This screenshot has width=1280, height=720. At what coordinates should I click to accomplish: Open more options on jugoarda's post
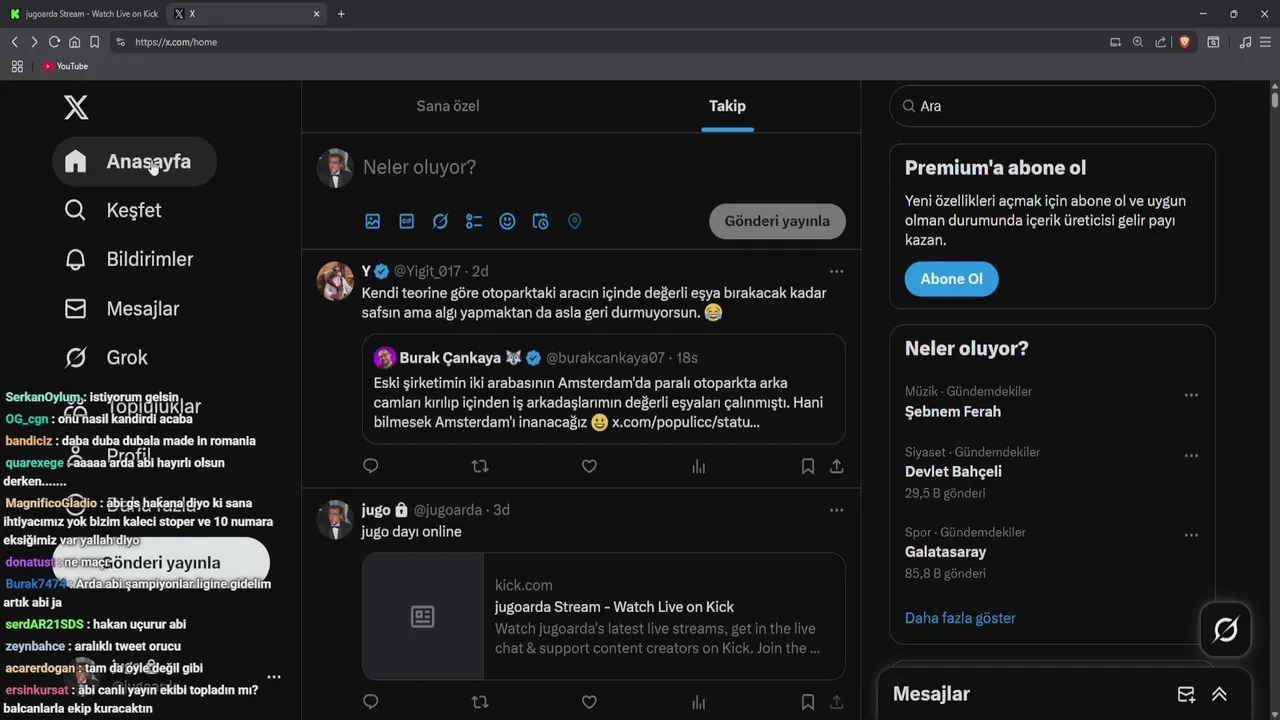[x=836, y=510]
